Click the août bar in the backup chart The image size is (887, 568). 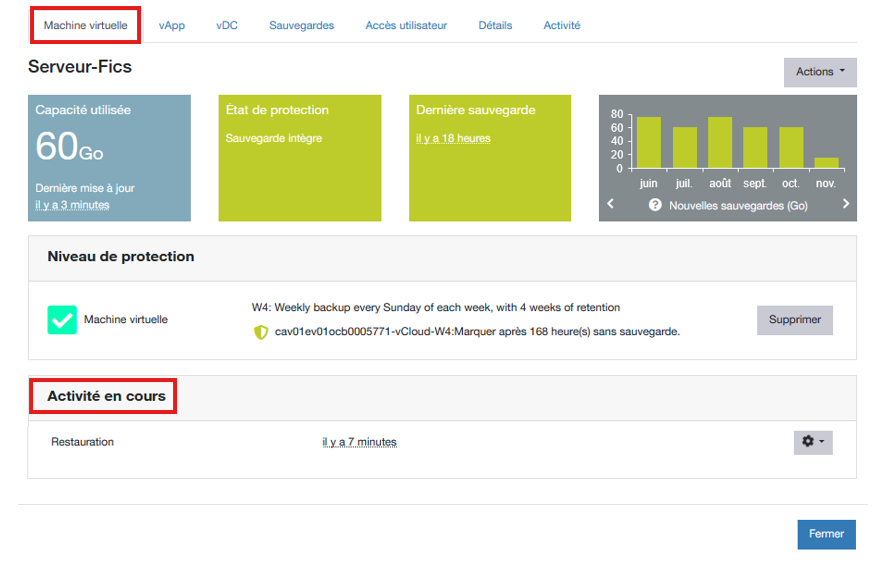click(720, 143)
